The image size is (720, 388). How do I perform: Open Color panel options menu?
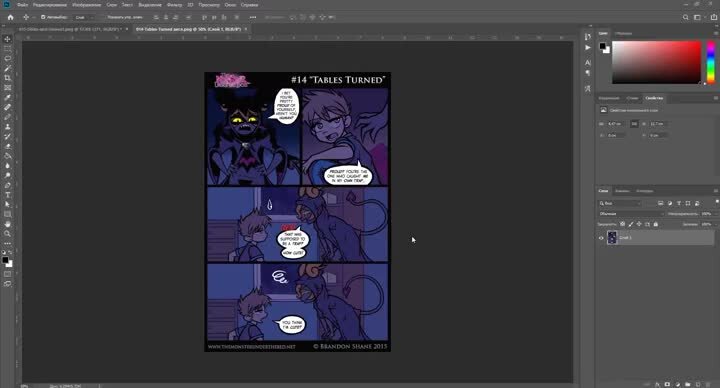click(x=715, y=34)
